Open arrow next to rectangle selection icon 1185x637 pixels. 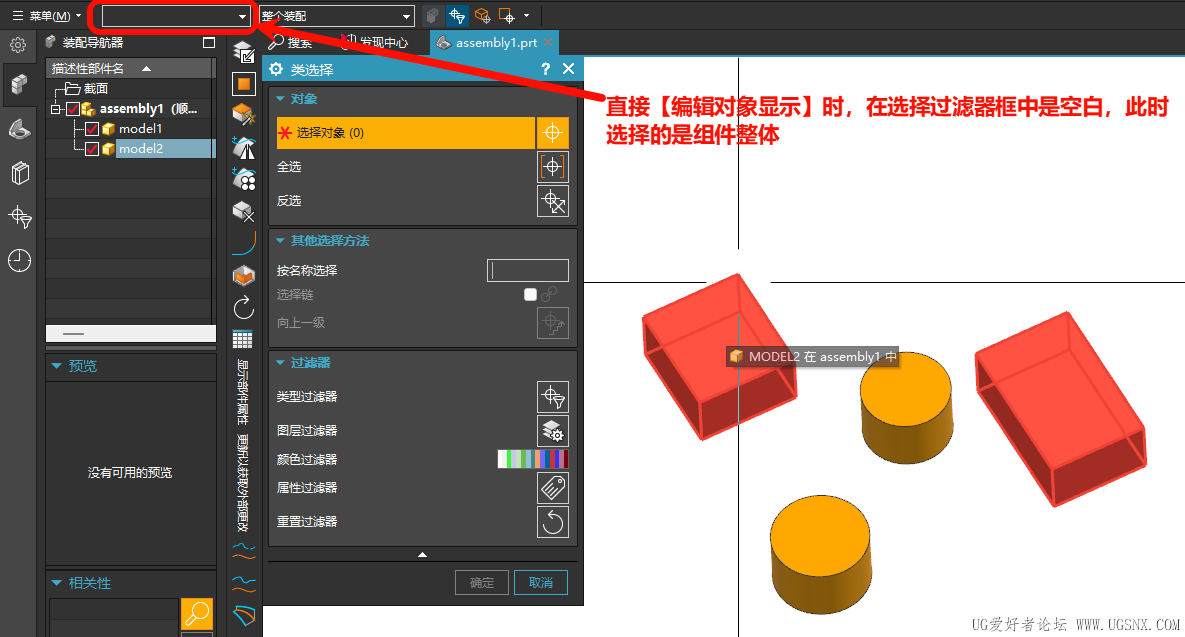(x=527, y=16)
